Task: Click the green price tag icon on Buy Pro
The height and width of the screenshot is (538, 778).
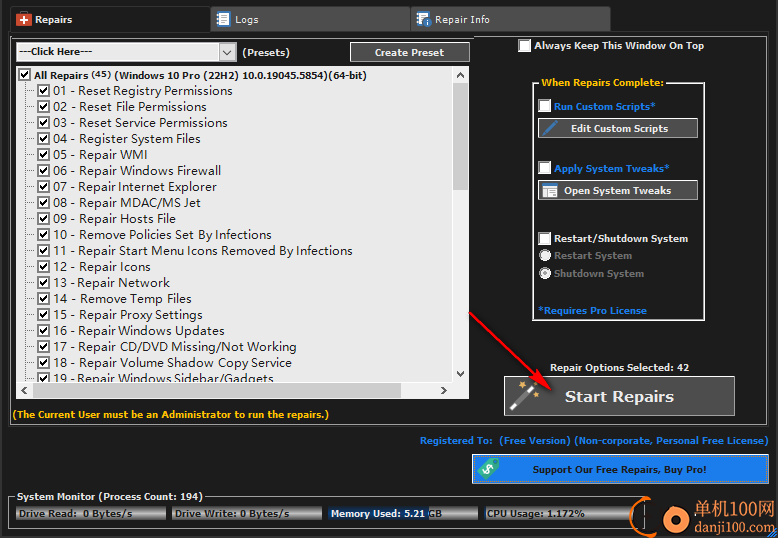Action: [x=489, y=469]
